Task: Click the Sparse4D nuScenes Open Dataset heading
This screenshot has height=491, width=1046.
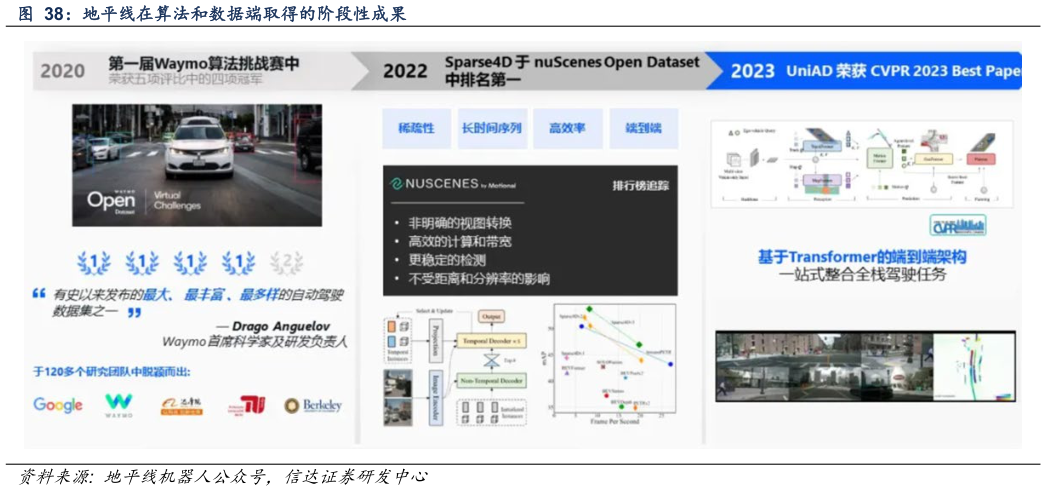Action: click(x=572, y=71)
